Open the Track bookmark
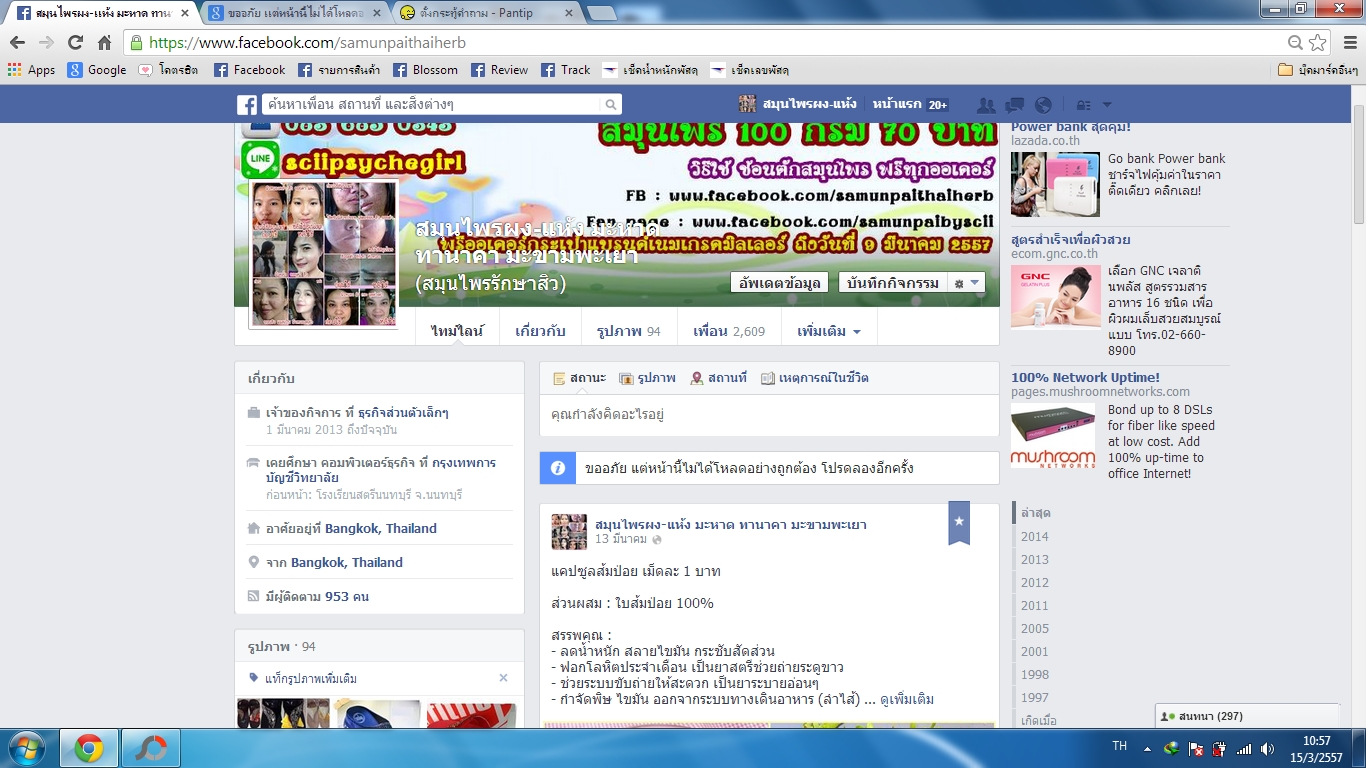 [566, 70]
